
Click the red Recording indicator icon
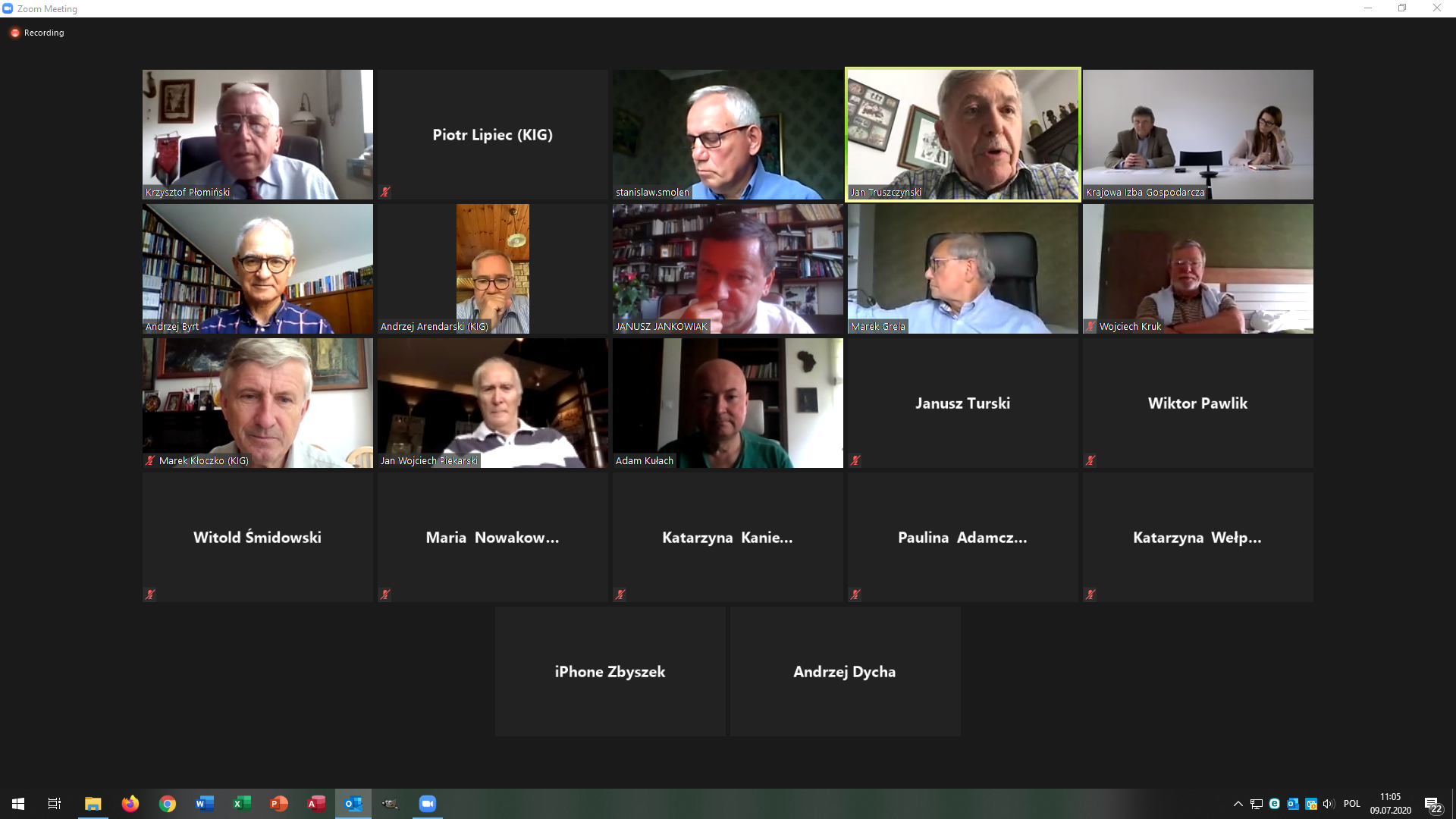pyautogui.click(x=14, y=33)
